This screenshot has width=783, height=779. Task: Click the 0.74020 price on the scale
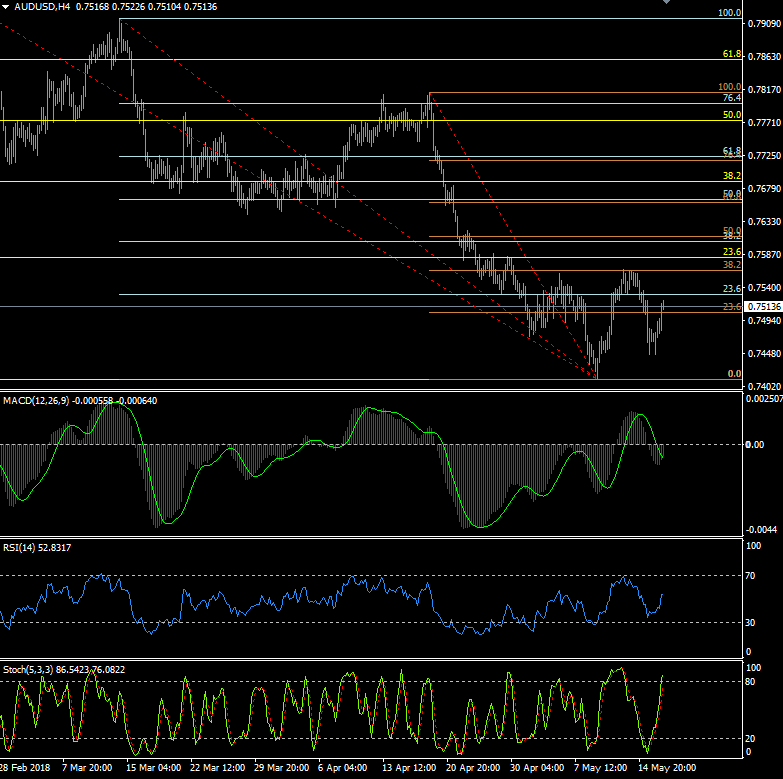click(x=764, y=387)
